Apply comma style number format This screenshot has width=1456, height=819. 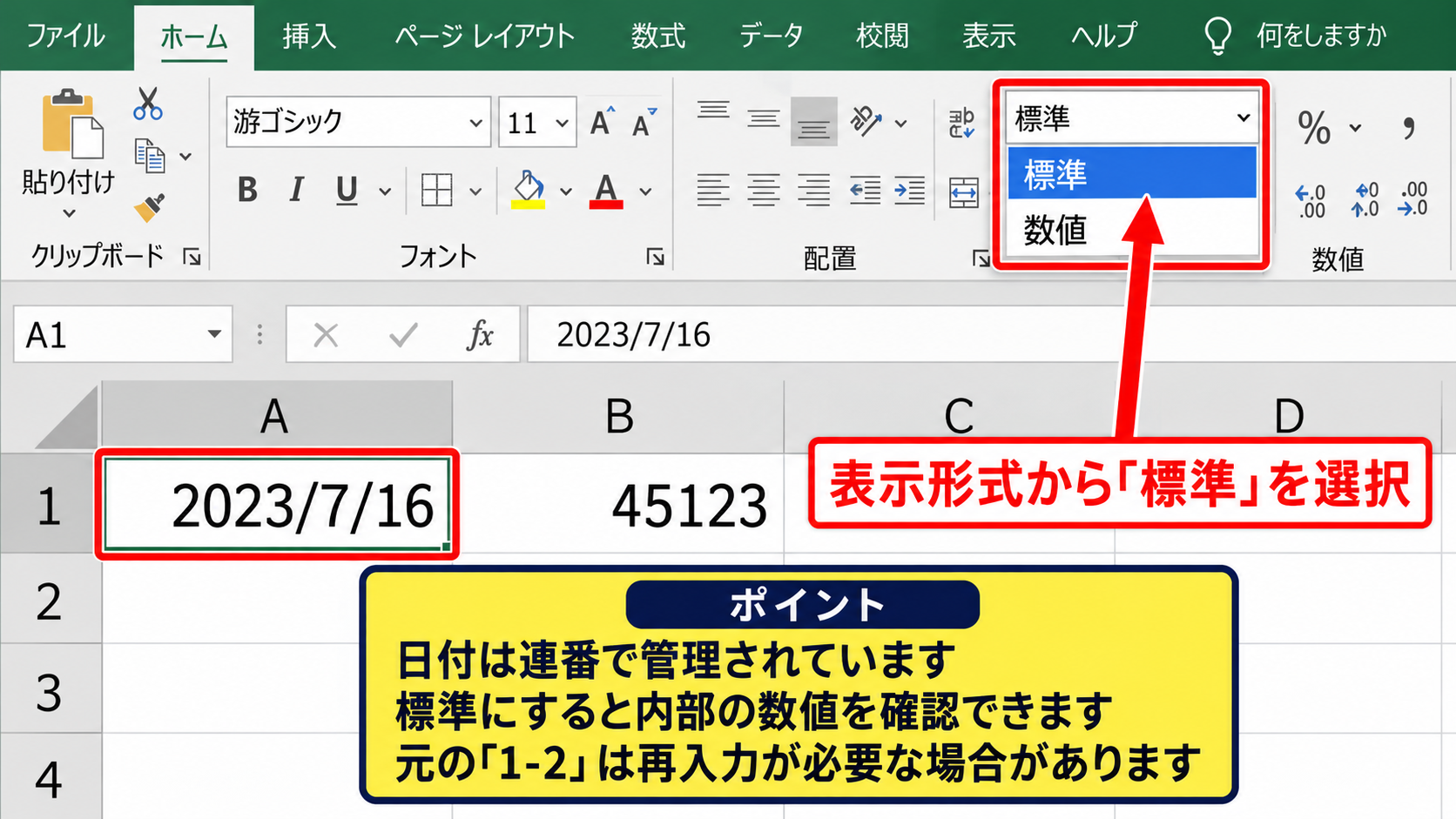click(x=1408, y=128)
